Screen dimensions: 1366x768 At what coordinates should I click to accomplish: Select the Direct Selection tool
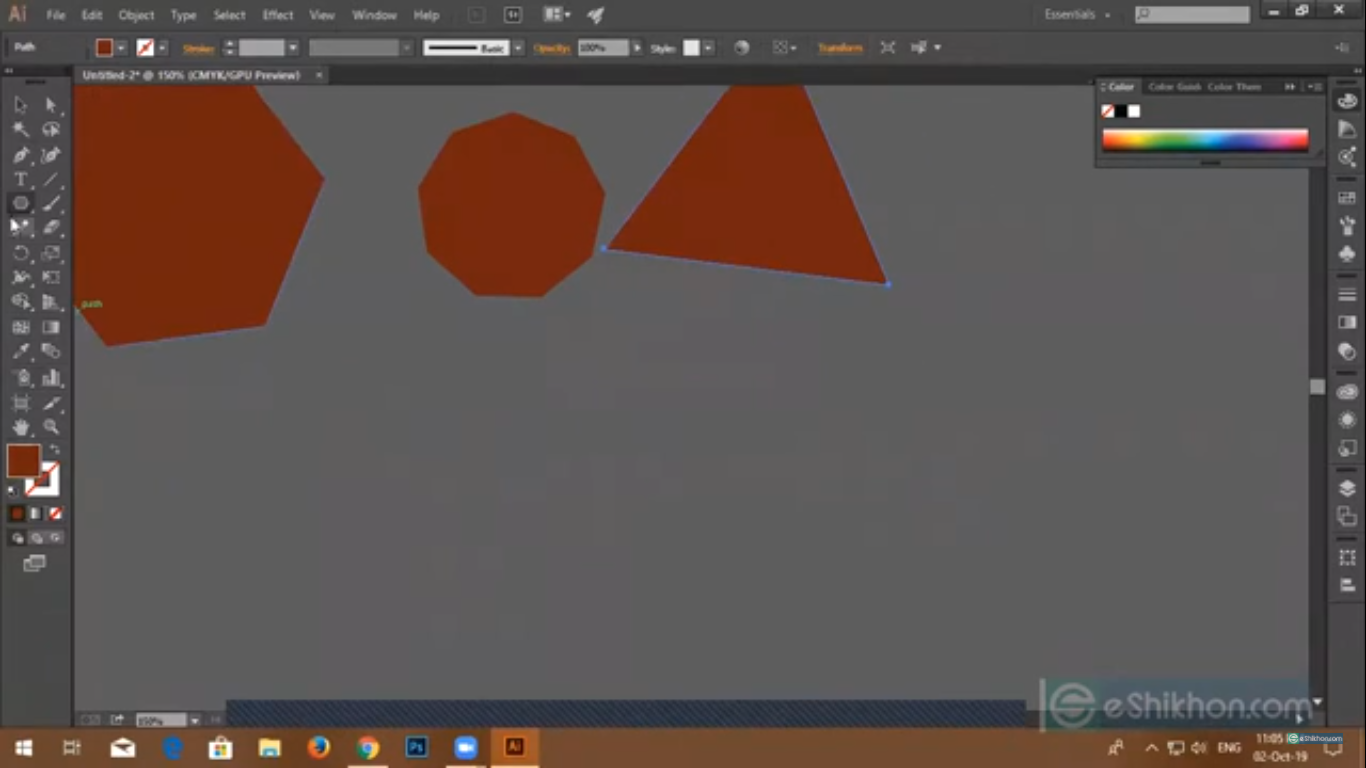[x=51, y=104]
